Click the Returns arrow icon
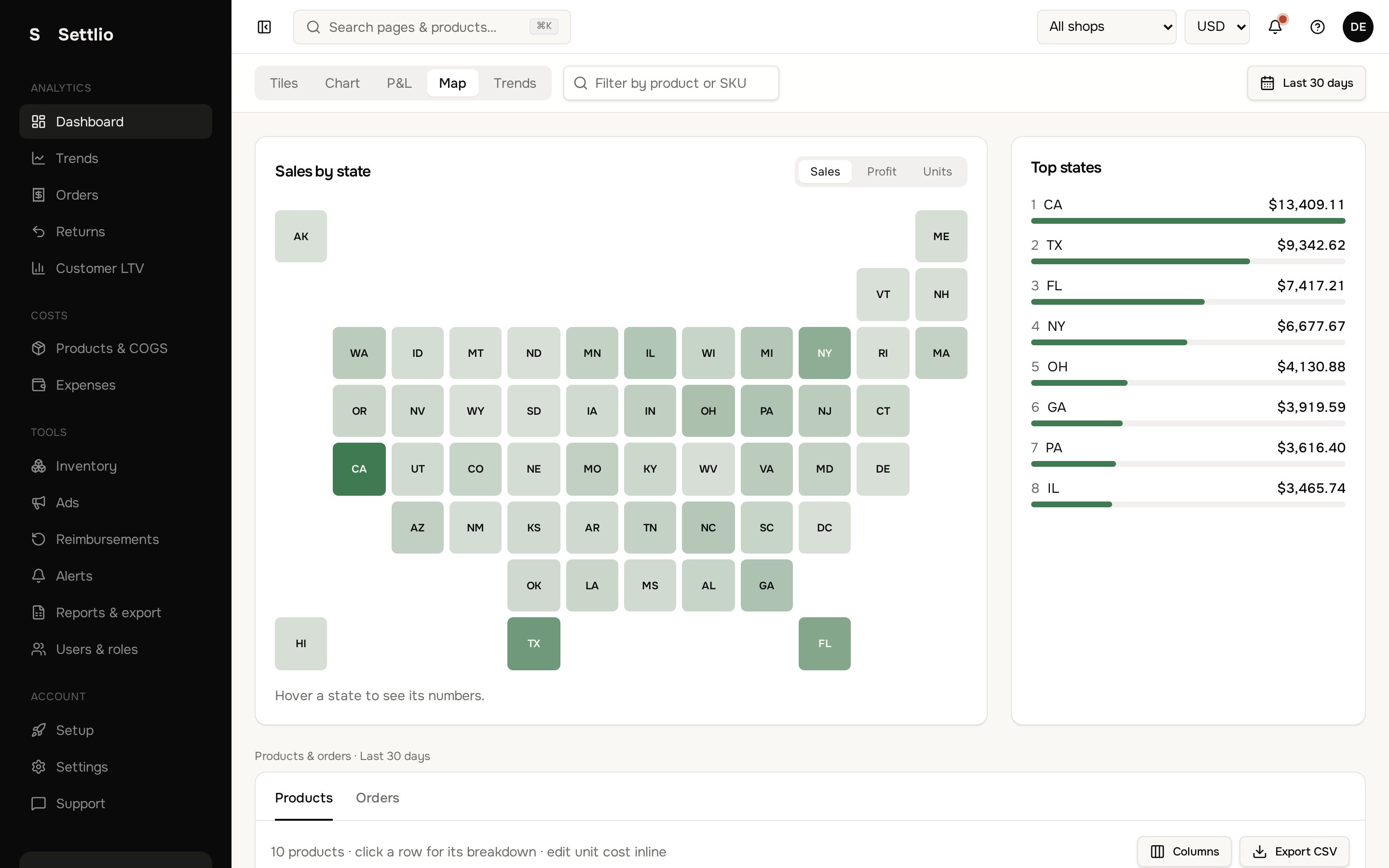 pyautogui.click(x=39, y=232)
